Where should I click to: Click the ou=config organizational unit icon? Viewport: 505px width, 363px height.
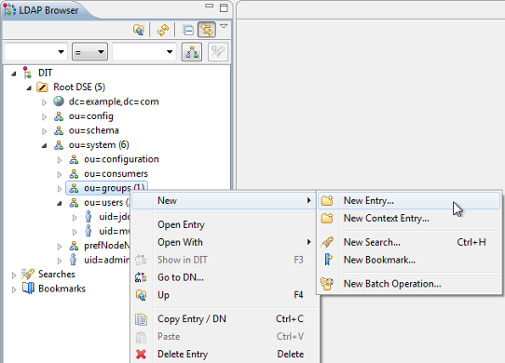59,116
